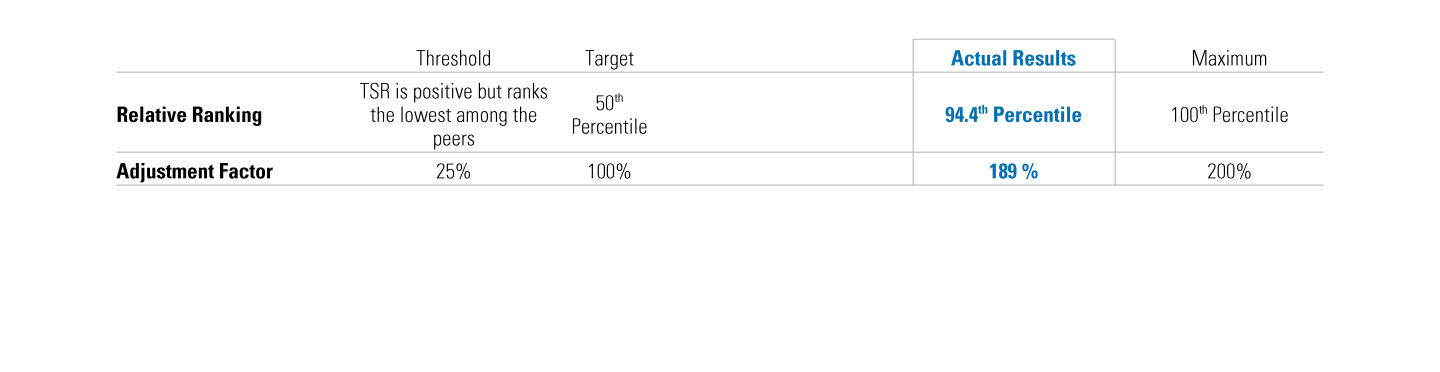The width and height of the screenshot is (1440, 372).
Task: Click the 189 % actual adjustment factor
Action: (1013, 172)
